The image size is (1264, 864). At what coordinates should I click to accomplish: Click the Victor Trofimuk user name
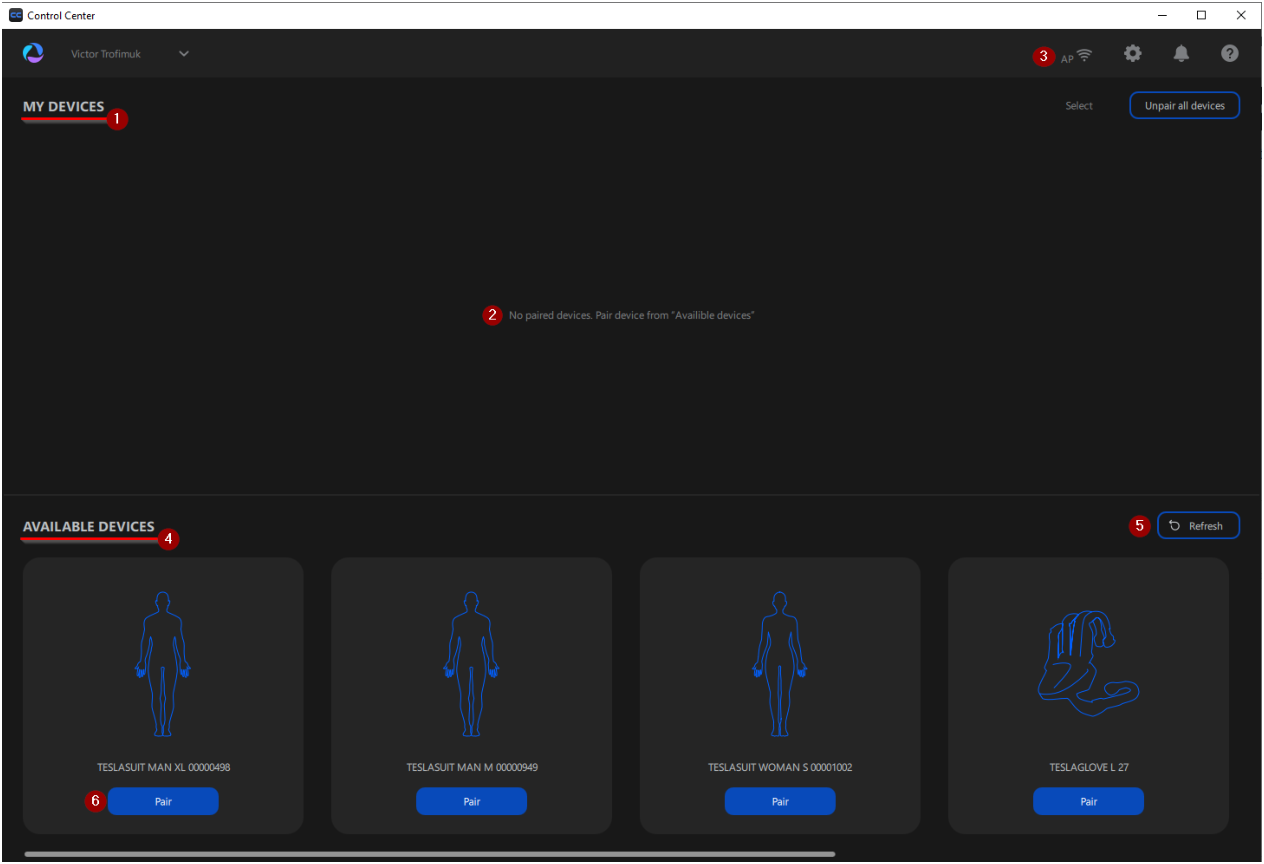click(x=106, y=54)
